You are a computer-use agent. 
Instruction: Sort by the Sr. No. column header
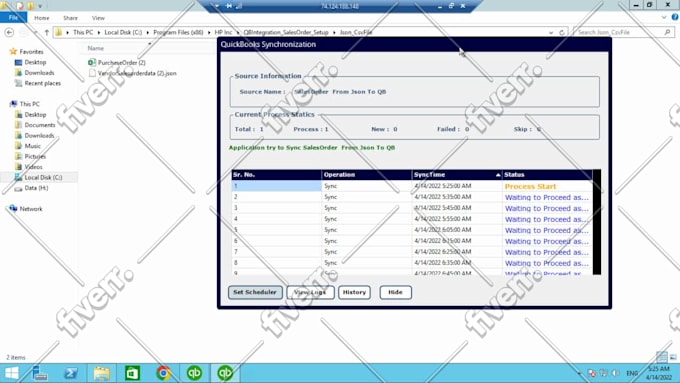[277, 175]
